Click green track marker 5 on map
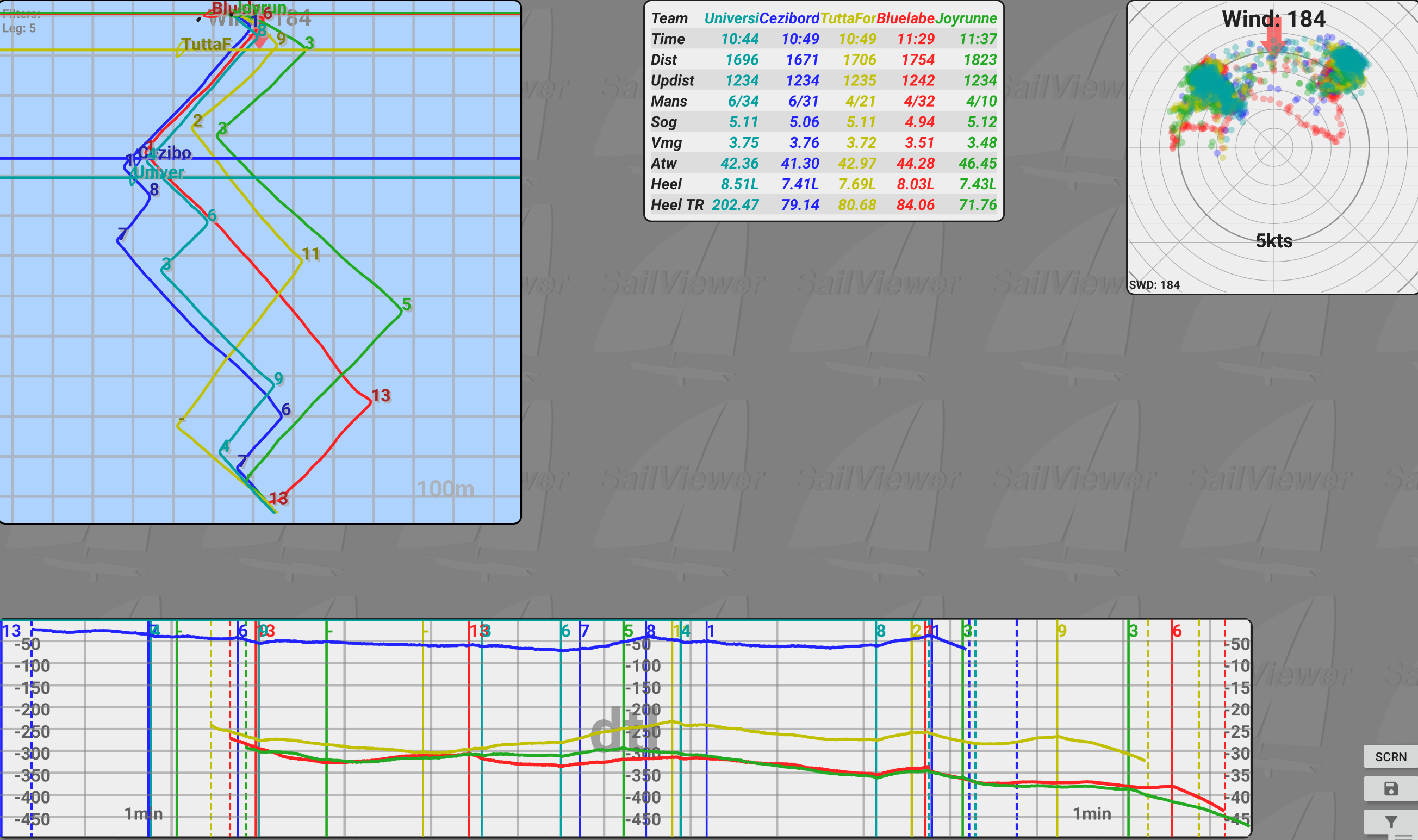The width and height of the screenshot is (1418, 840). [x=406, y=304]
